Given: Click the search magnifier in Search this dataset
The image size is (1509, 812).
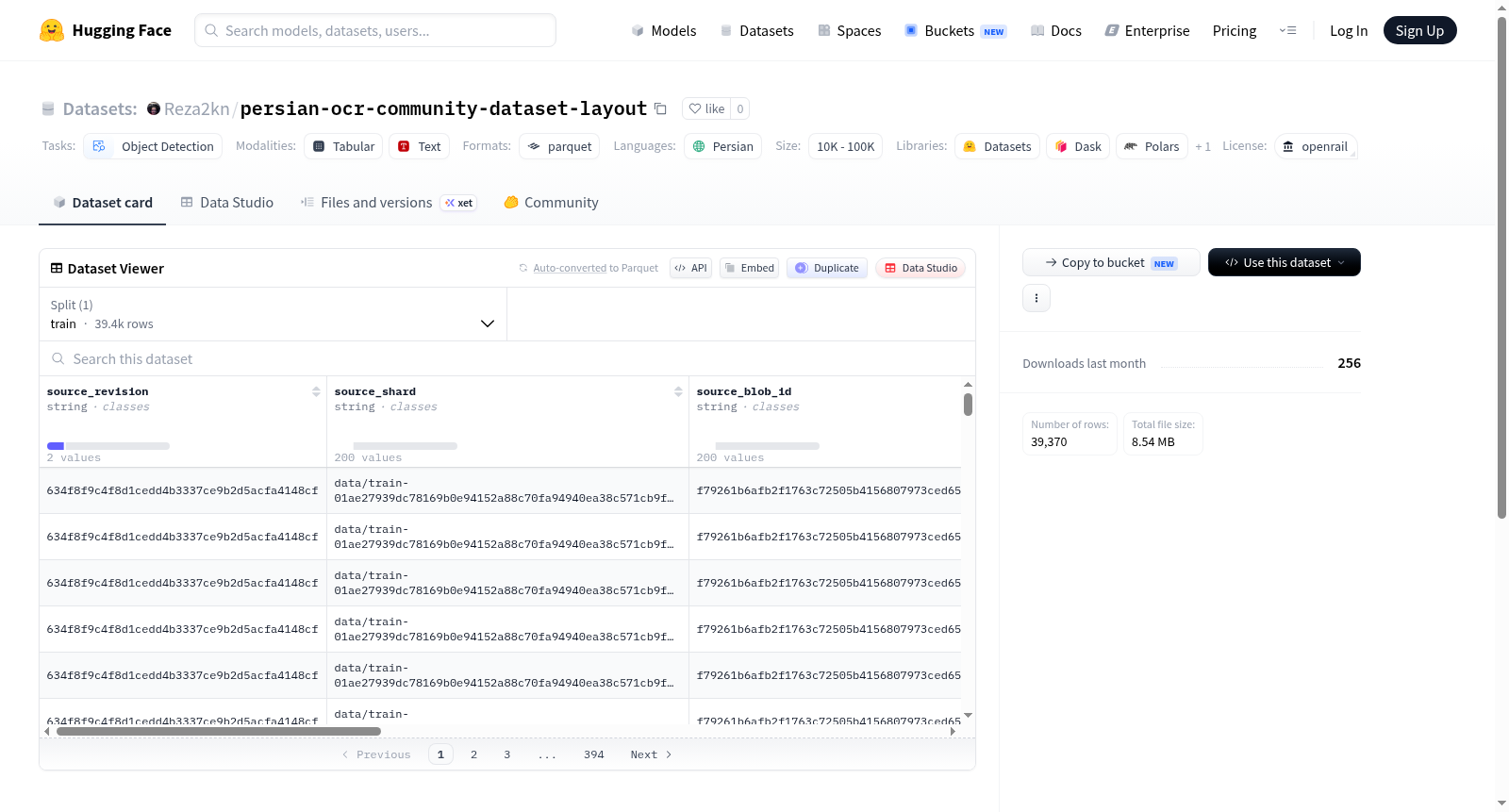Looking at the screenshot, I should [x=58, y=358].
